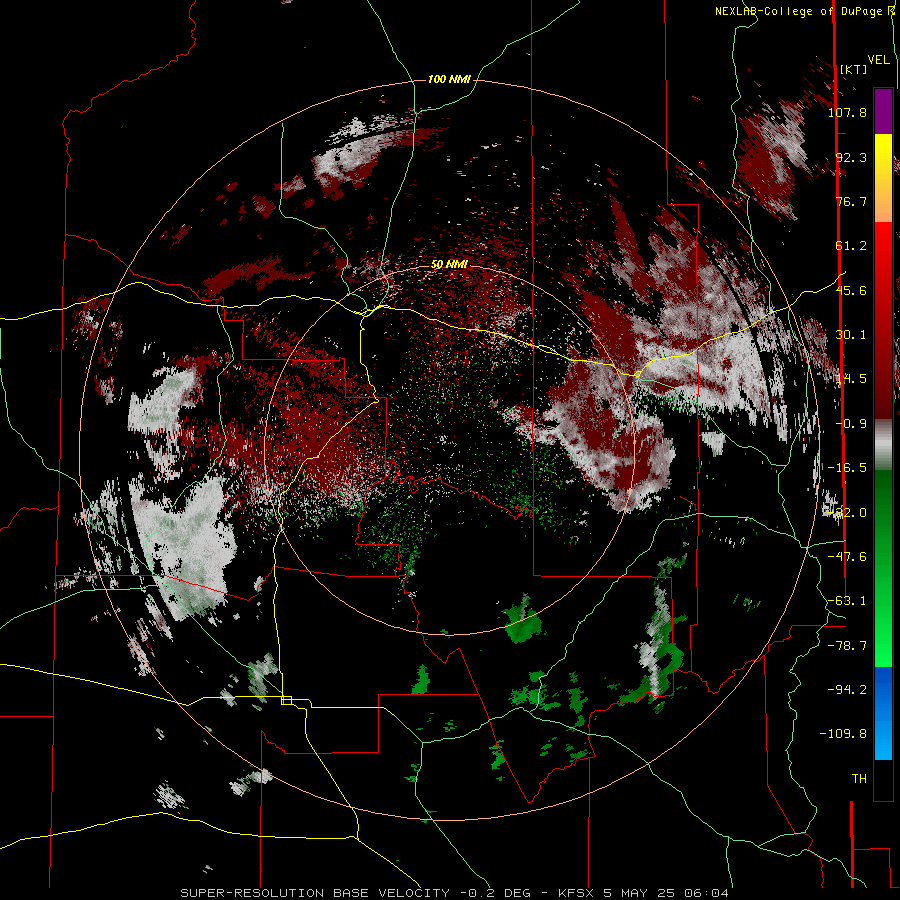900x900 pixels.
Task: Click the TH label below the scale
Action: (x=859, y=779)
